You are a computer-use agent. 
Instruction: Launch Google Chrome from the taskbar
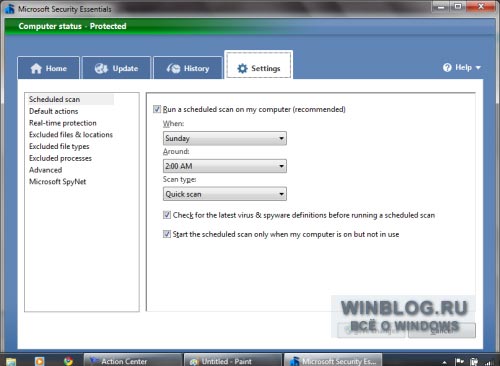tap(68, 361)
